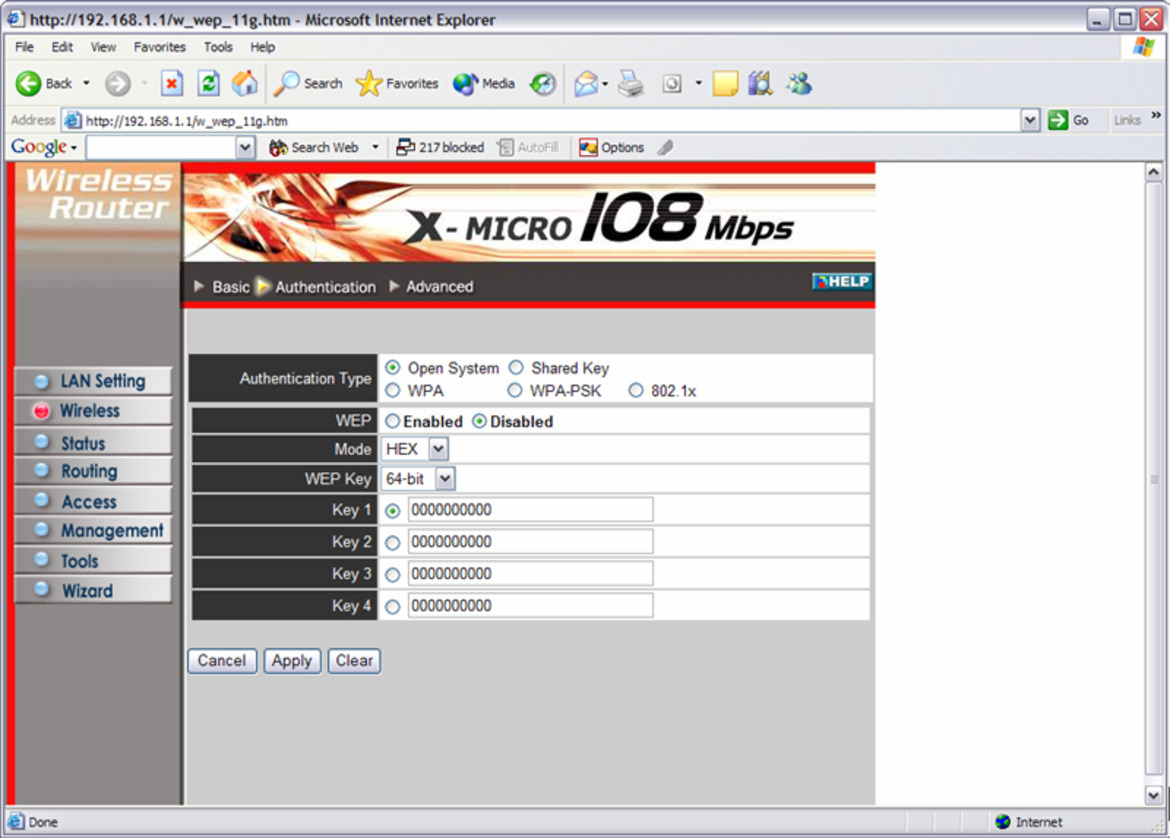Open the Search magnifier in toolbar
This screenshot has width=1170, height=838.
(287, 84)
